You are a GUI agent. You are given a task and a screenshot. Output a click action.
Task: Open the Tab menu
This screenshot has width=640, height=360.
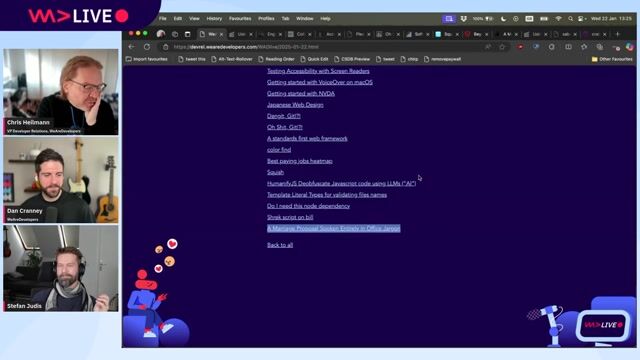click(x=285, y=19)
